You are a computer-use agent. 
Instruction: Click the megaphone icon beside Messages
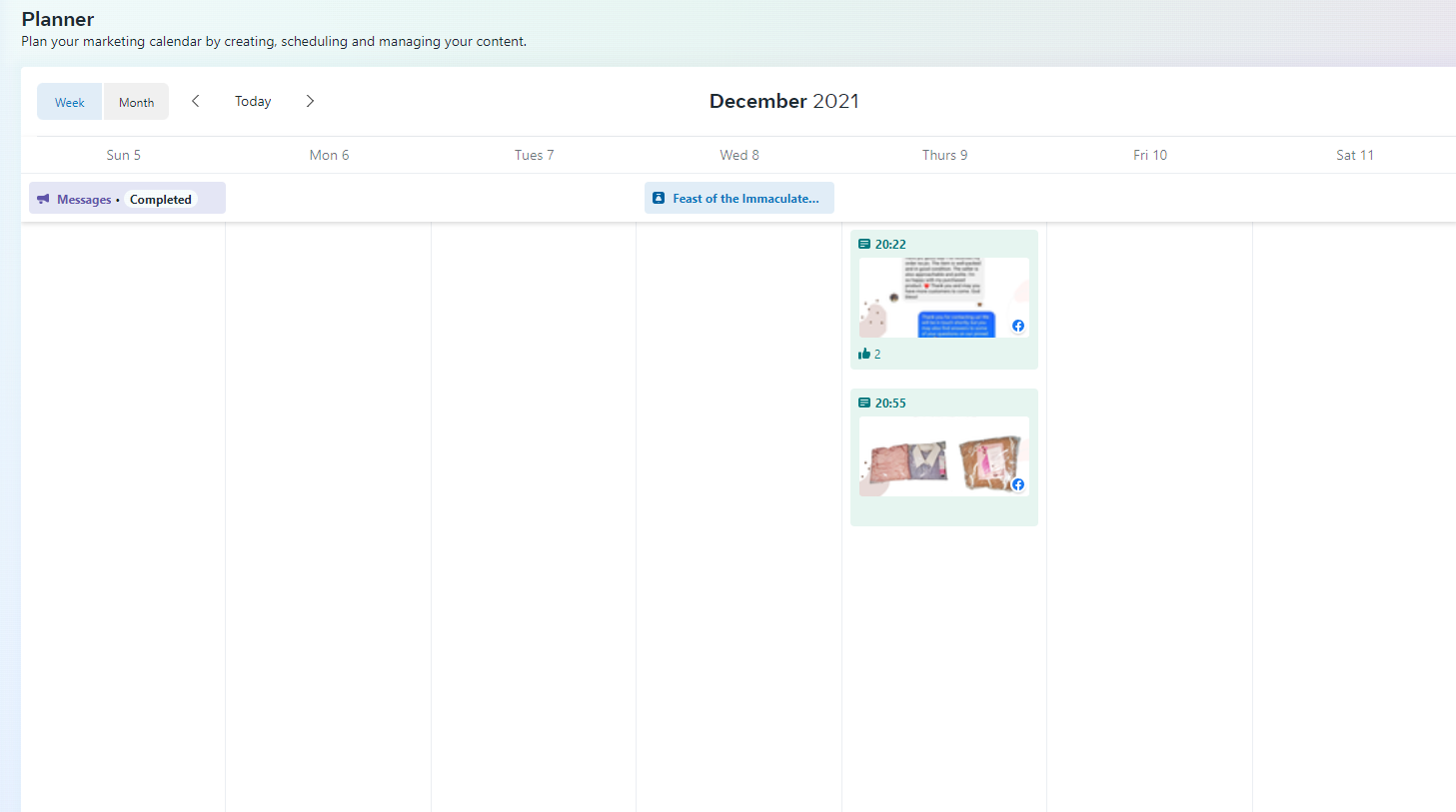click(x=43, y=199)
